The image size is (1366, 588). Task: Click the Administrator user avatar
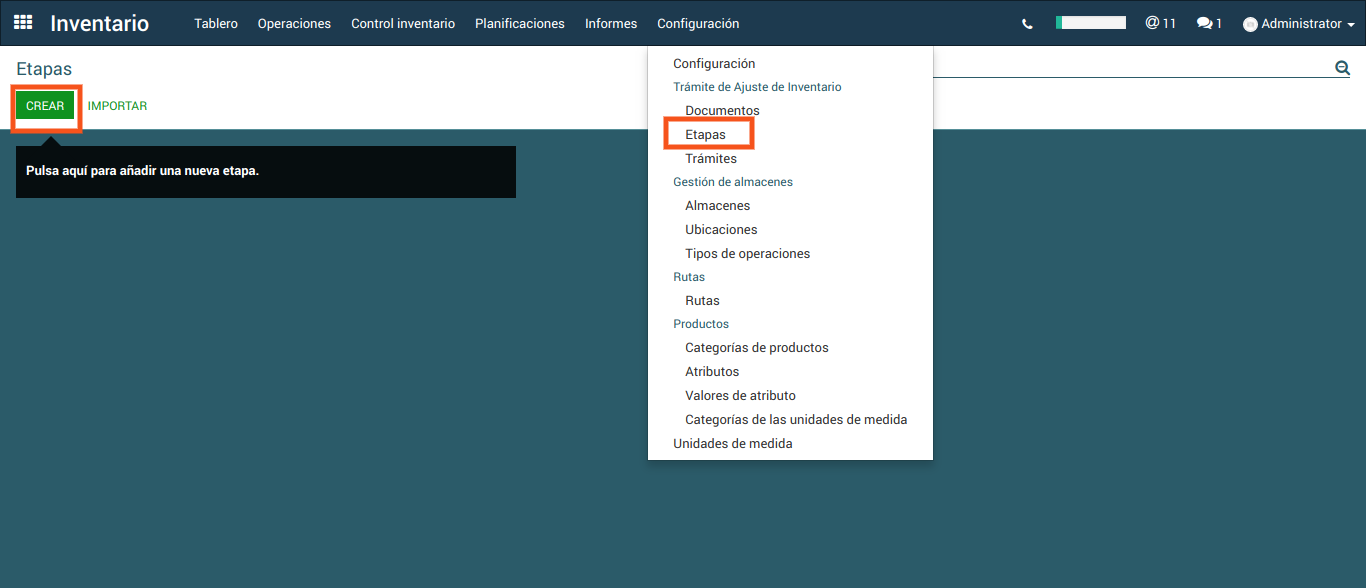[1250, 24]
